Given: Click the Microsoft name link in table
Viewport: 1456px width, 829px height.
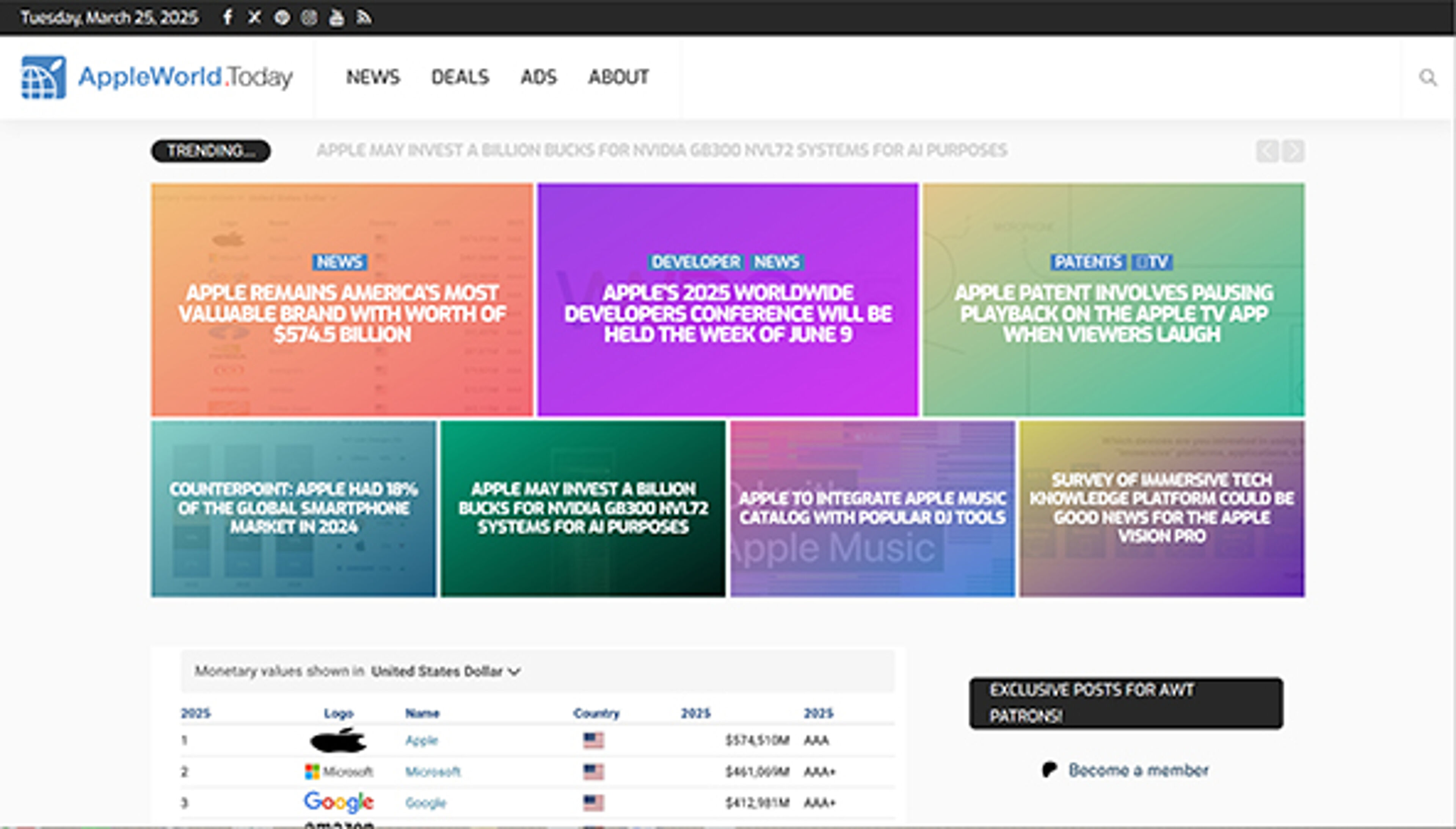Looking at the screenshot, I should pos(433,771).
